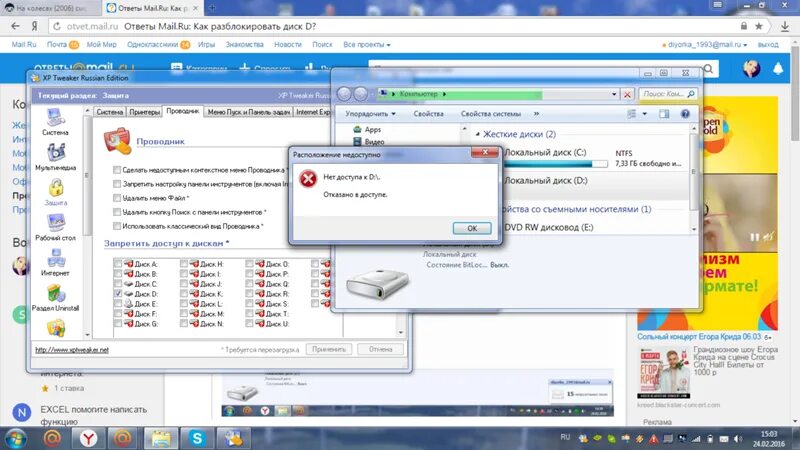This screenshot has width=800, height=450.
Task: Toggle Сделать недоступным контекстное меню checkbox
Action: [x=117, y=170]
